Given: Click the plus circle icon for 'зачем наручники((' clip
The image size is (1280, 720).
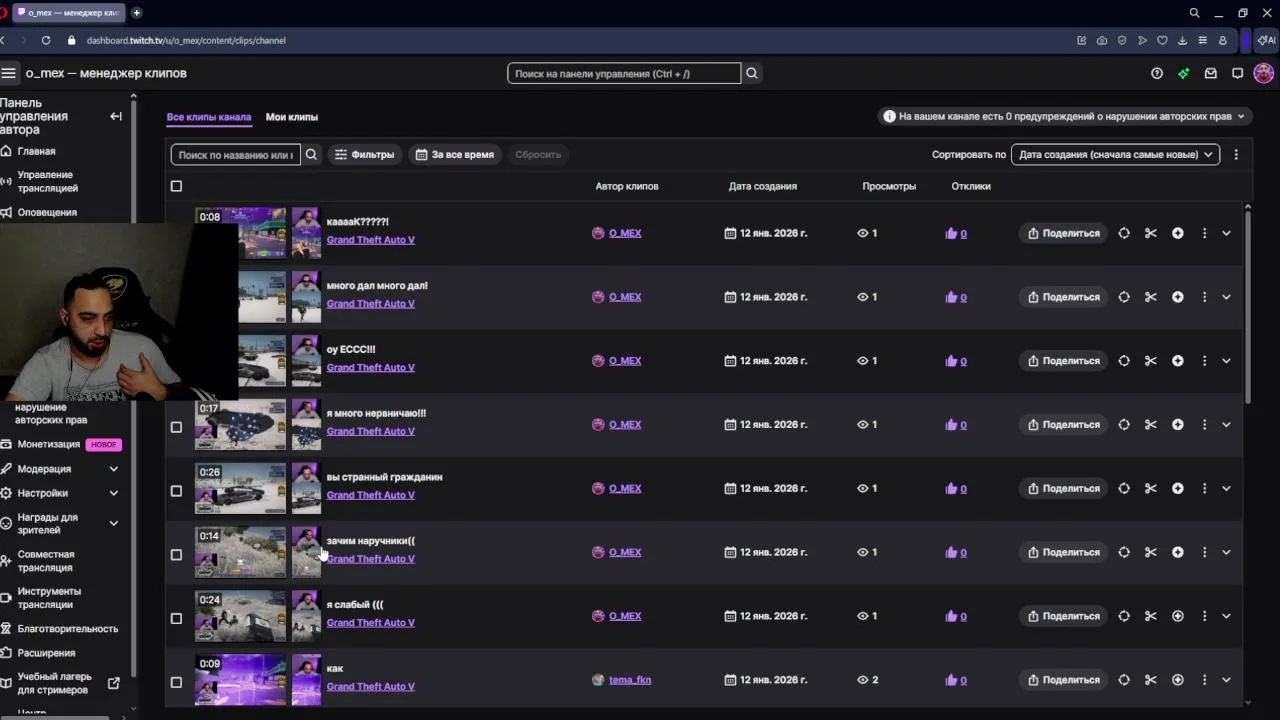Looking at the screenshot, I should tap(1178, 552).
